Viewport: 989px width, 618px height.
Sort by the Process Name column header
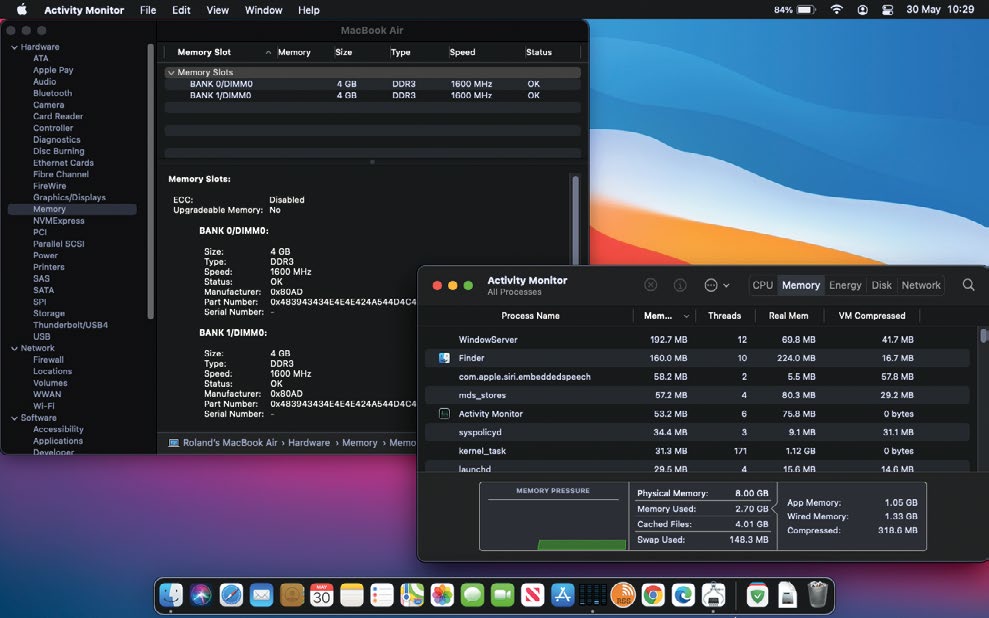530,315
